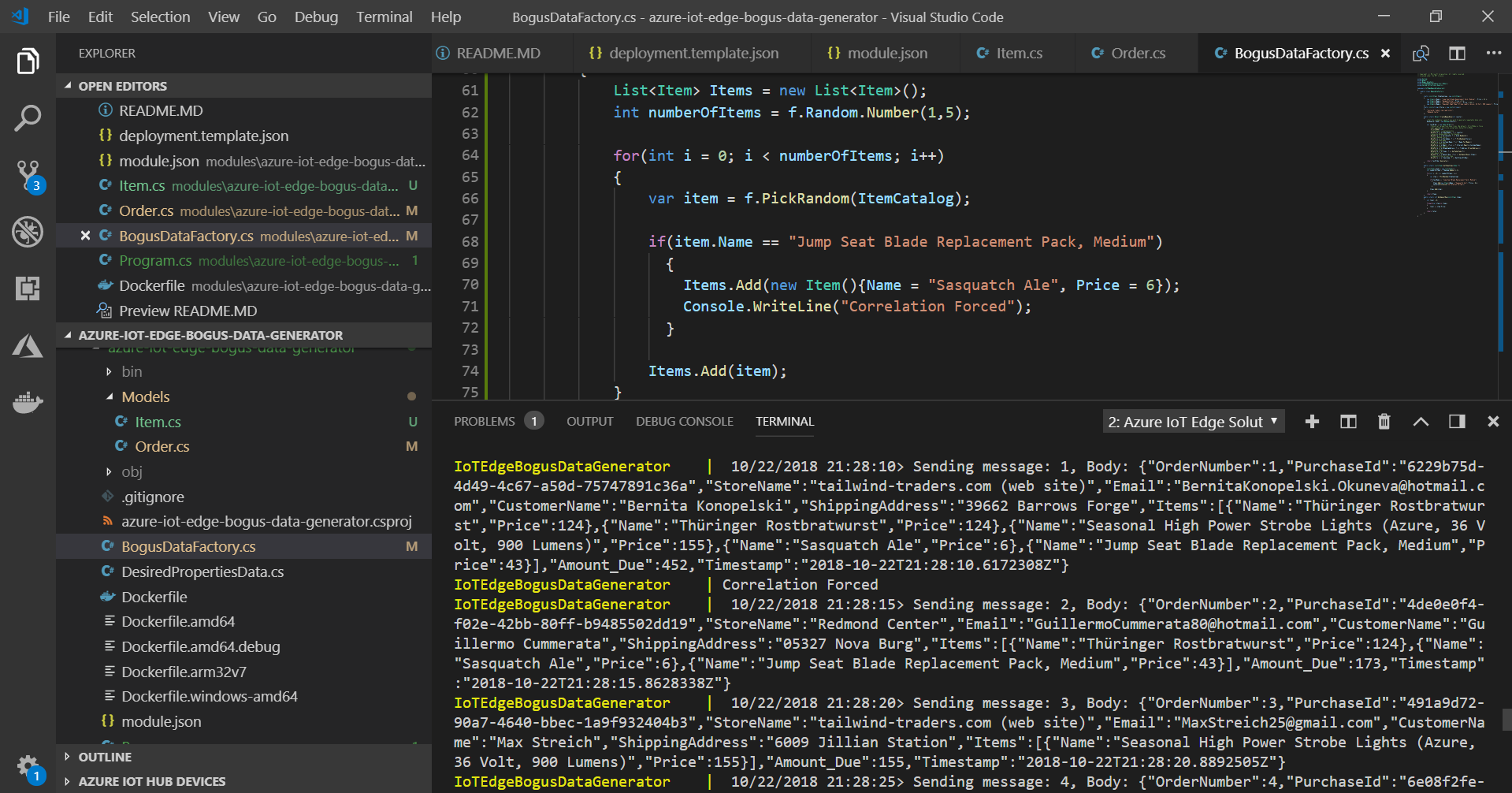
Task: Maximize terminal panel with up chevron
Action: click(1420, 422)
